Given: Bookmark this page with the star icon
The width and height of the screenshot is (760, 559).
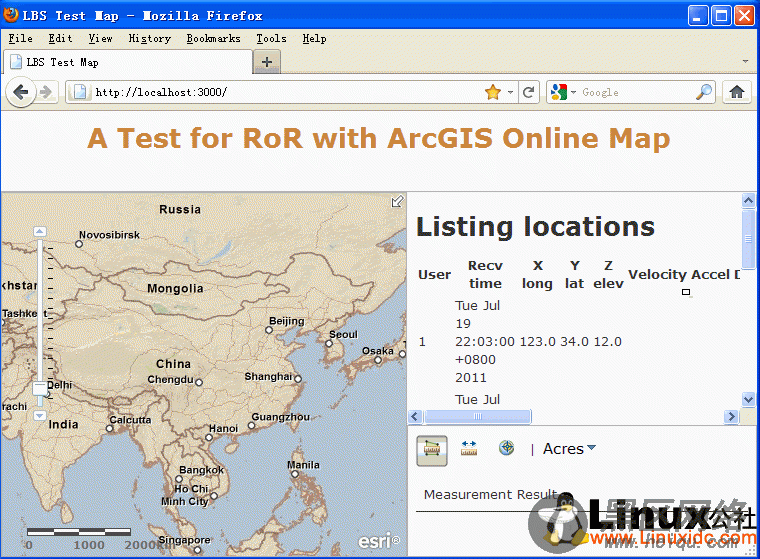Looking at the screenshot, I should tap(493, 92).
